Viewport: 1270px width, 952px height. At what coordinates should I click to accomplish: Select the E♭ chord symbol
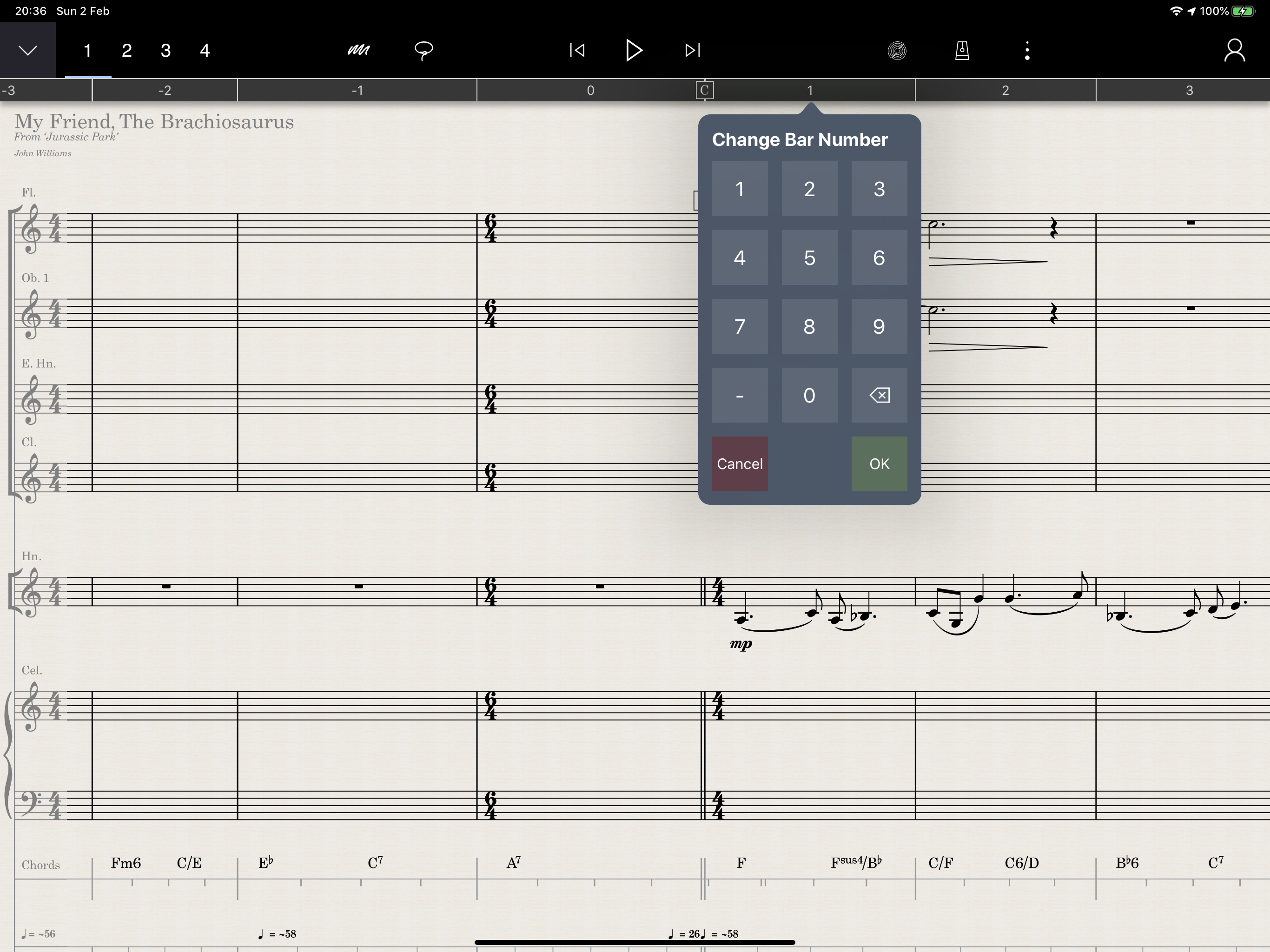pyautogui.click(x=266, y=862)
